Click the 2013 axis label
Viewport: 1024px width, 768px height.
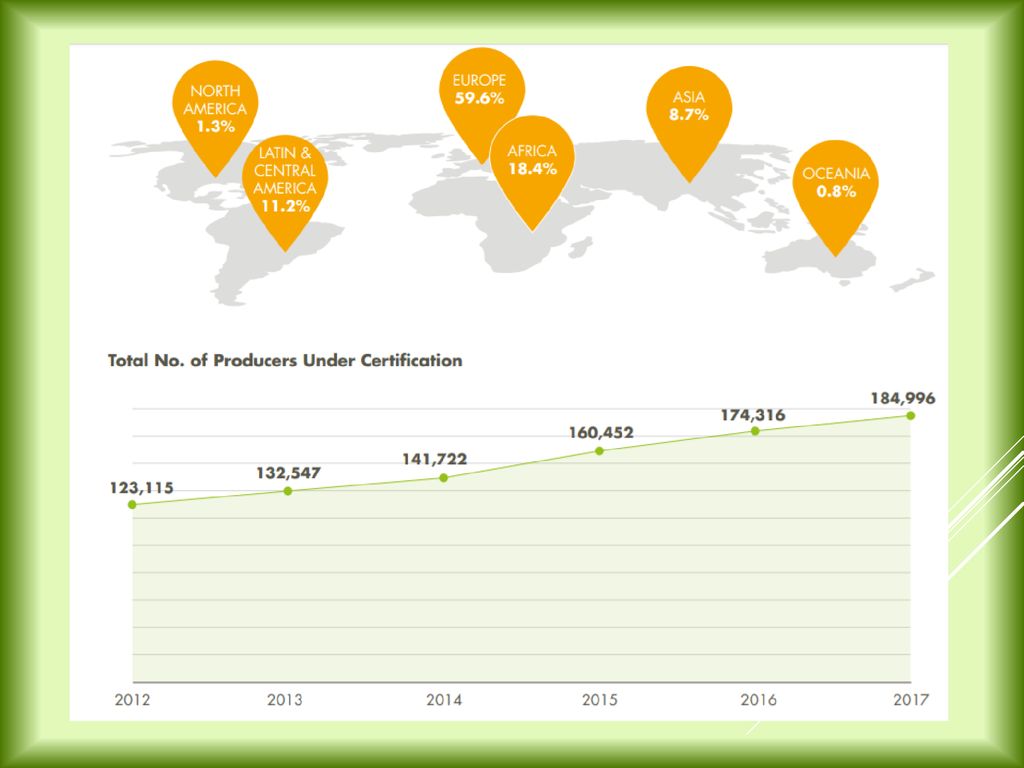coord(285,699)
